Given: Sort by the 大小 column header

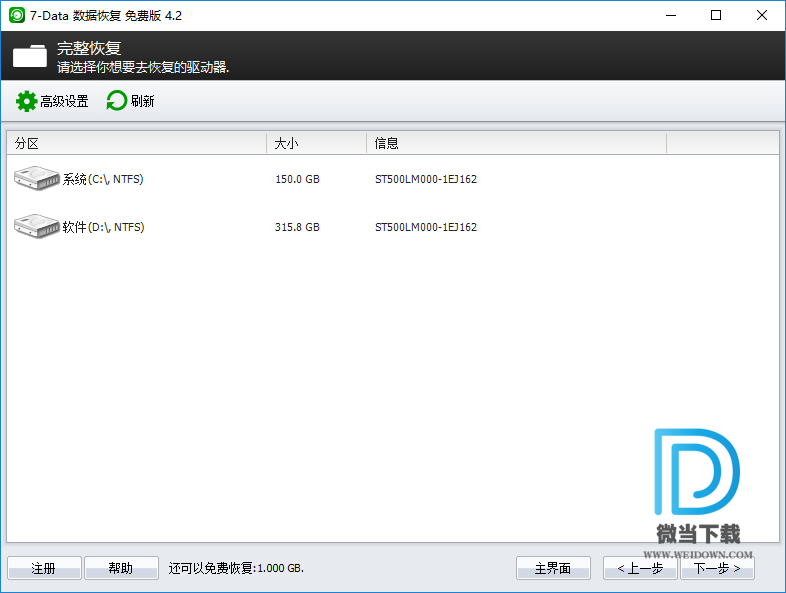Looking at the screenshot, I should [316, 143].
